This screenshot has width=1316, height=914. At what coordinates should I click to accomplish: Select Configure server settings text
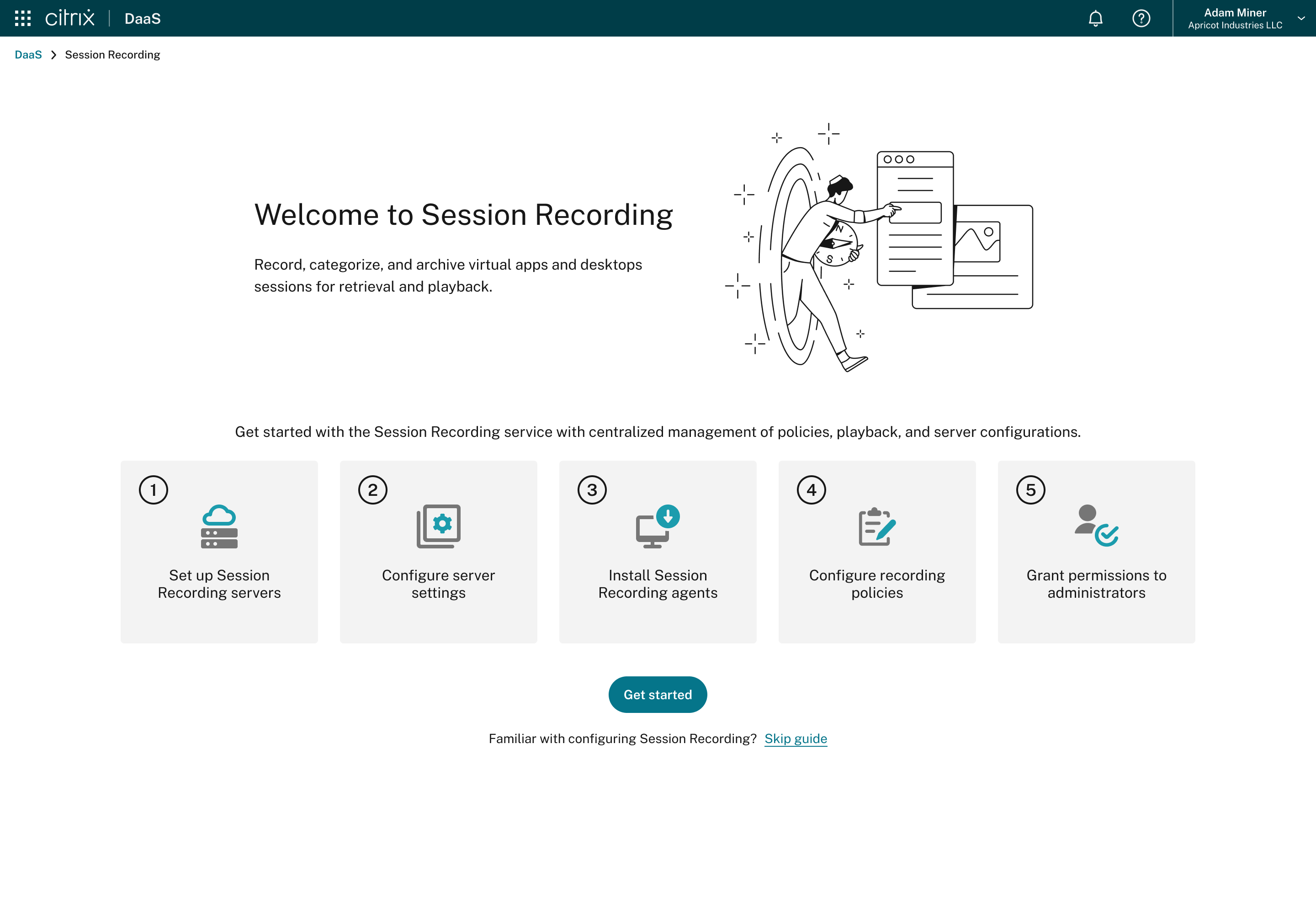point(439,584)
